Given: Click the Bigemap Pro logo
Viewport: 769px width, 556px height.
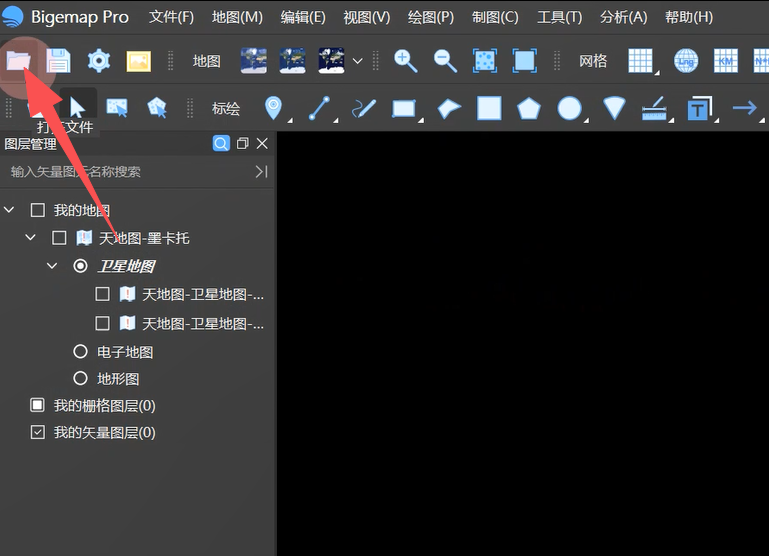Looking at the screenshot, I should (x=13, y=17).
